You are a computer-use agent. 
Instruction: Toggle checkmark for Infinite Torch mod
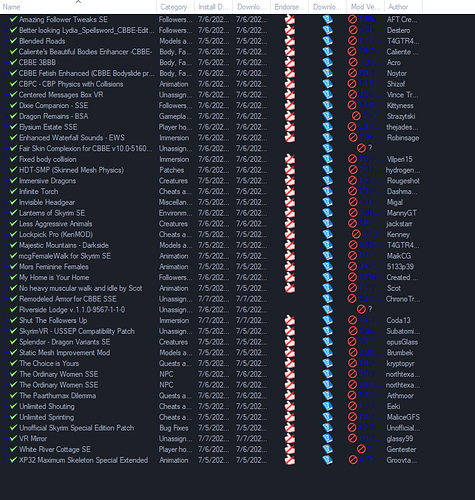pyautogui.click(x=13, y=191)
